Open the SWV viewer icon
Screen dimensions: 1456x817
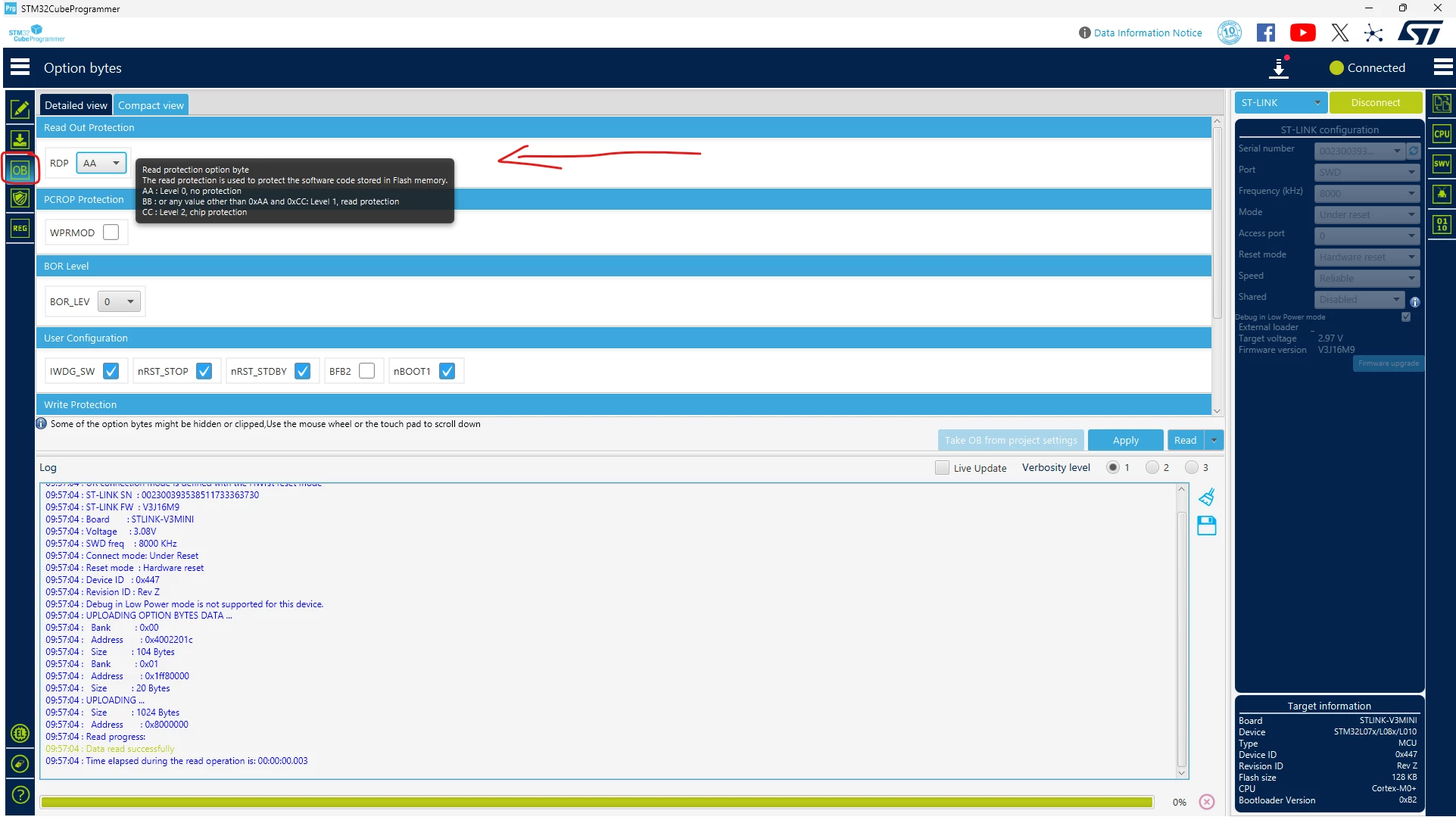pos(1442,164)
